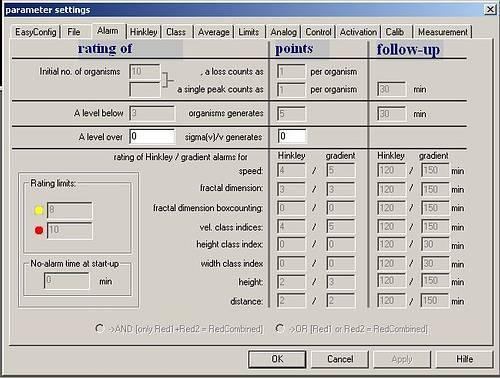Open help with the Hilfe button
The width and height of the screenshot is (500, 378).
(x=465, y=359)
